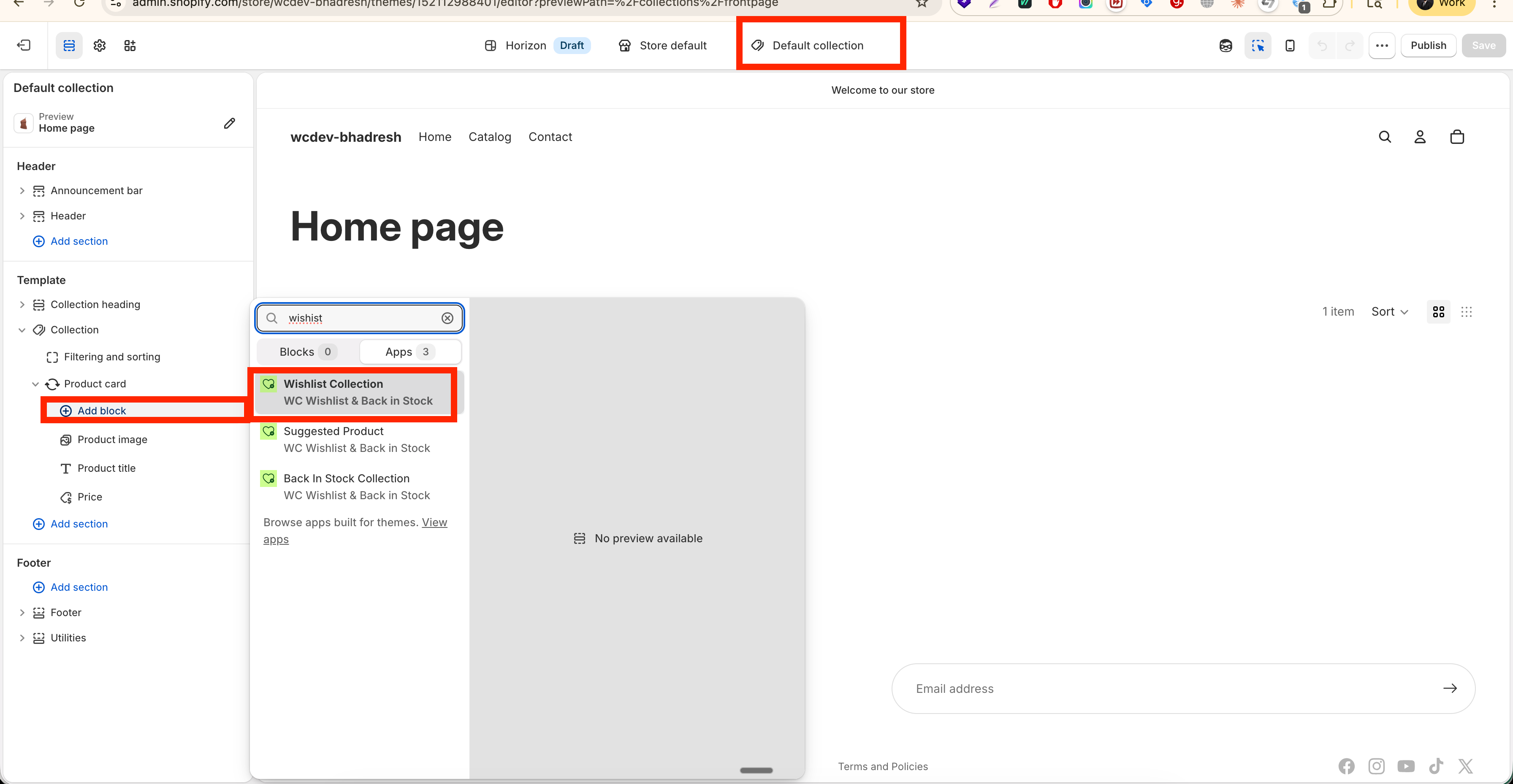Expand the Footer section row

click(x=22, y=612)
